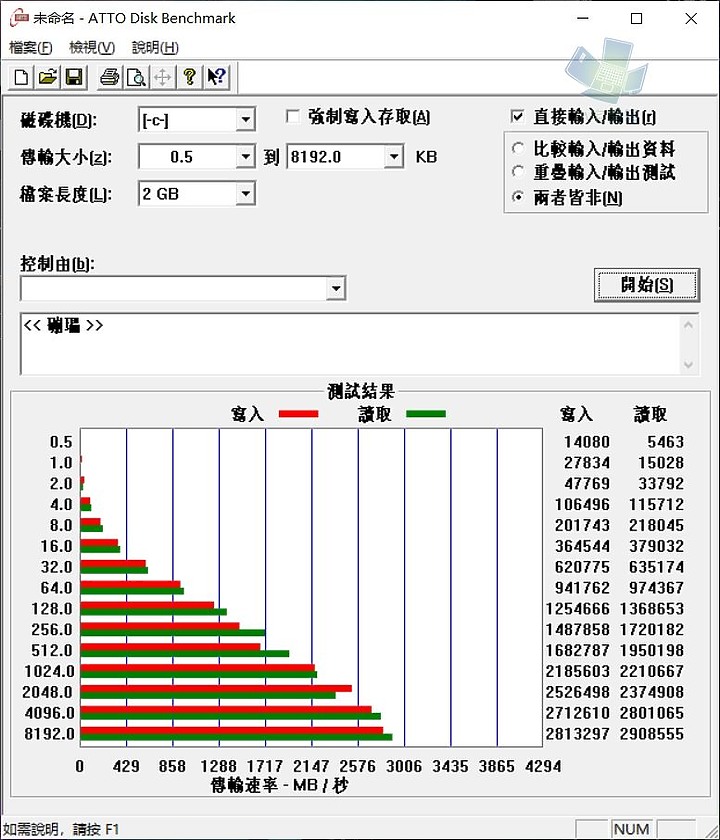The height and width of the screenshot is (840, 720).
Task: Open a saved benchmark file via folder icon
Action: pyautogui.click(x=48, y=77)
